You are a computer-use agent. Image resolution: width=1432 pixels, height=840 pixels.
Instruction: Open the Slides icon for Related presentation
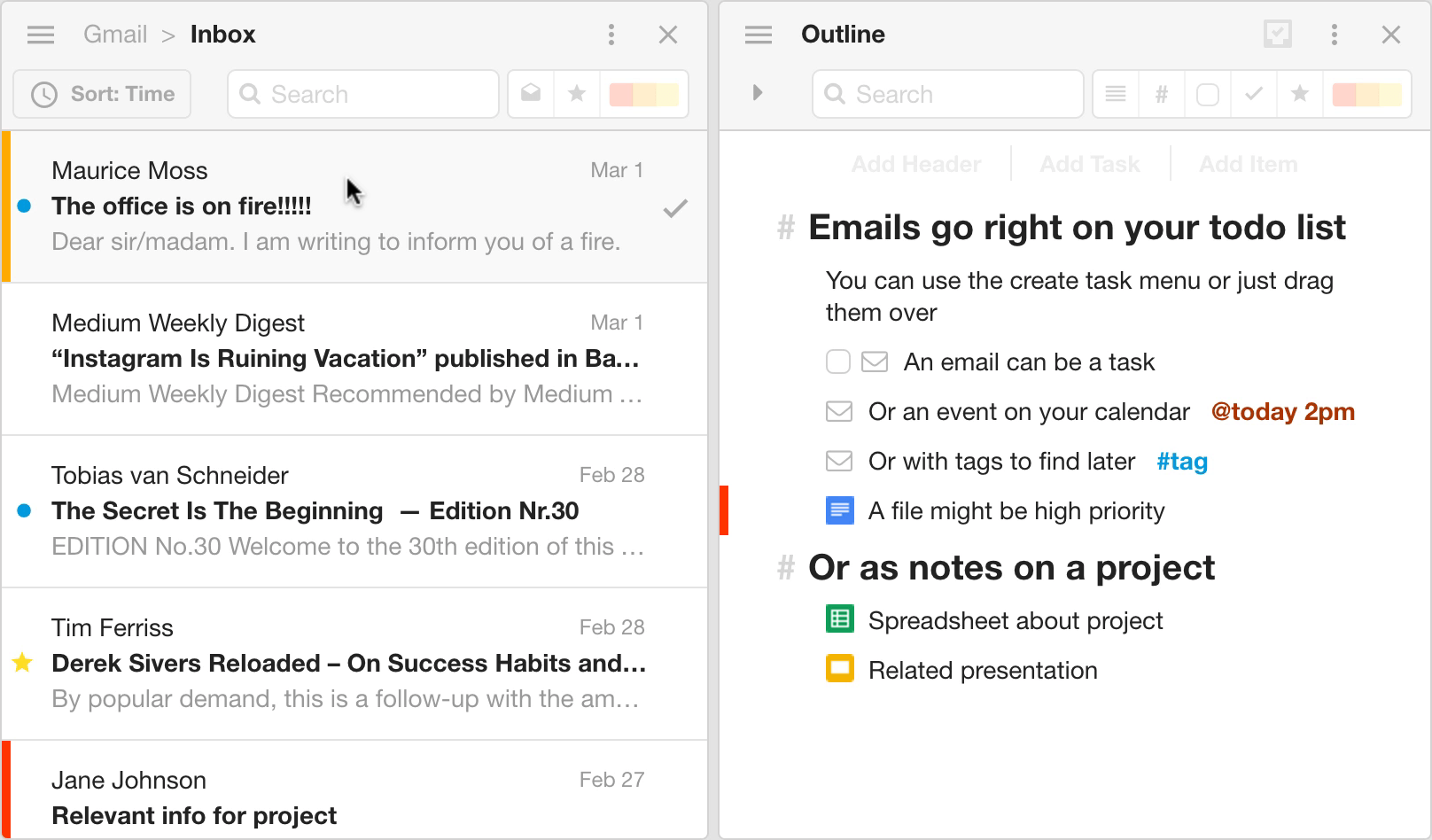coord(839,668)
